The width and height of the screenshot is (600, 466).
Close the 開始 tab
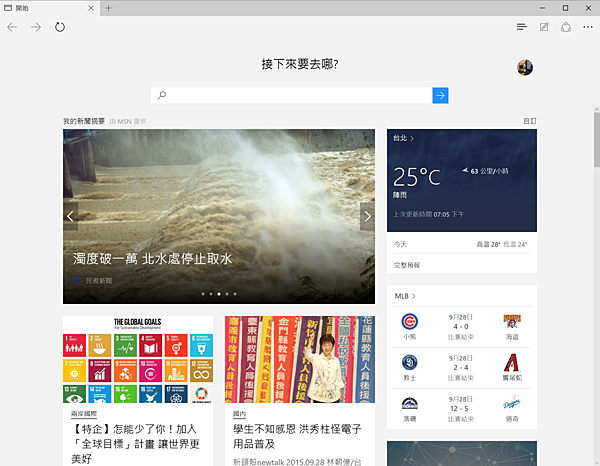[91, 8]
